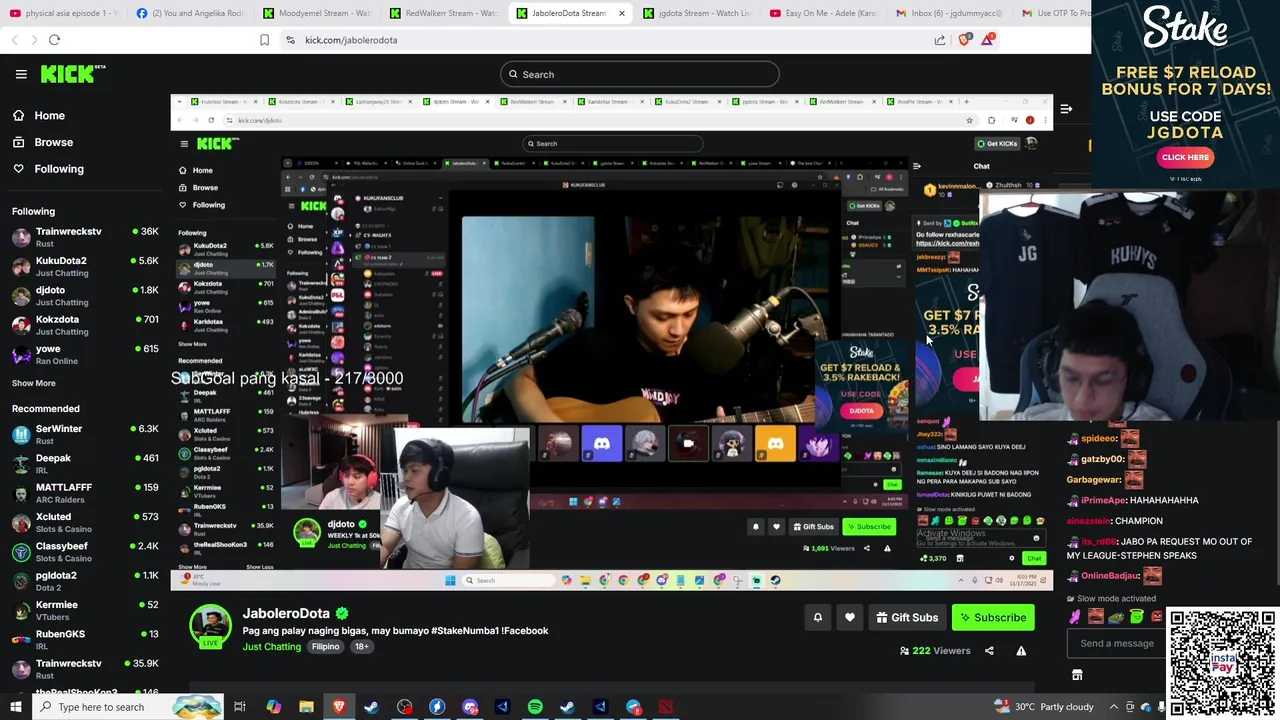The height and width of the screenshot is (720, 1280).
Task: Show hidden system tray icons
Action: click(x=1114, y=707)
